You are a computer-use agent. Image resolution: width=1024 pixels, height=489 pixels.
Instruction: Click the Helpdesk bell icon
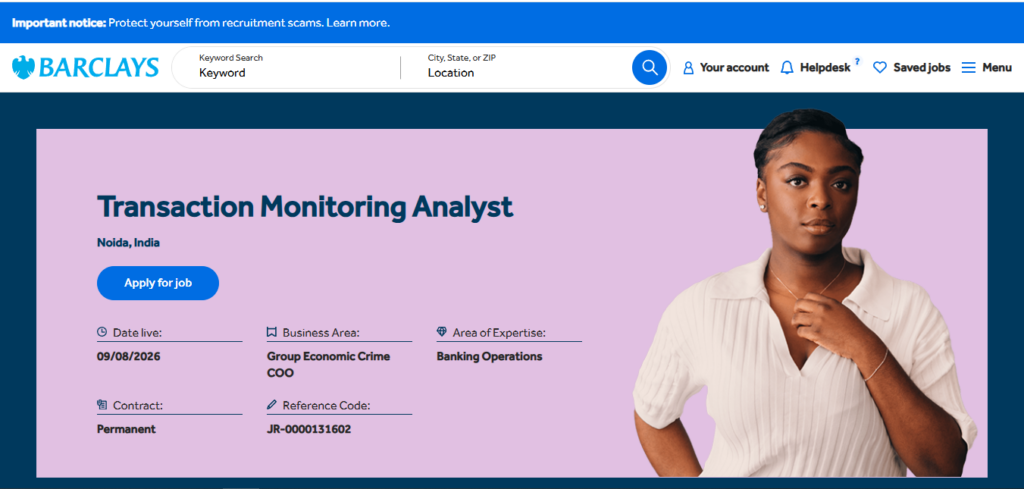tap(787, 67)
